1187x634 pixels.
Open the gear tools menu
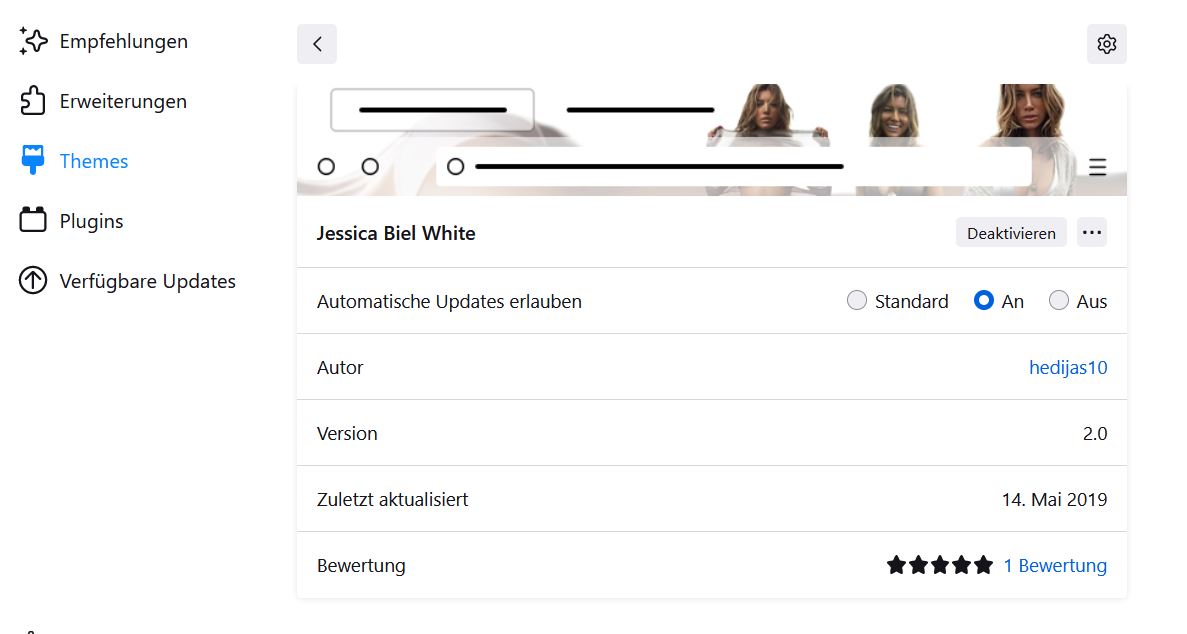[1106, 44]
